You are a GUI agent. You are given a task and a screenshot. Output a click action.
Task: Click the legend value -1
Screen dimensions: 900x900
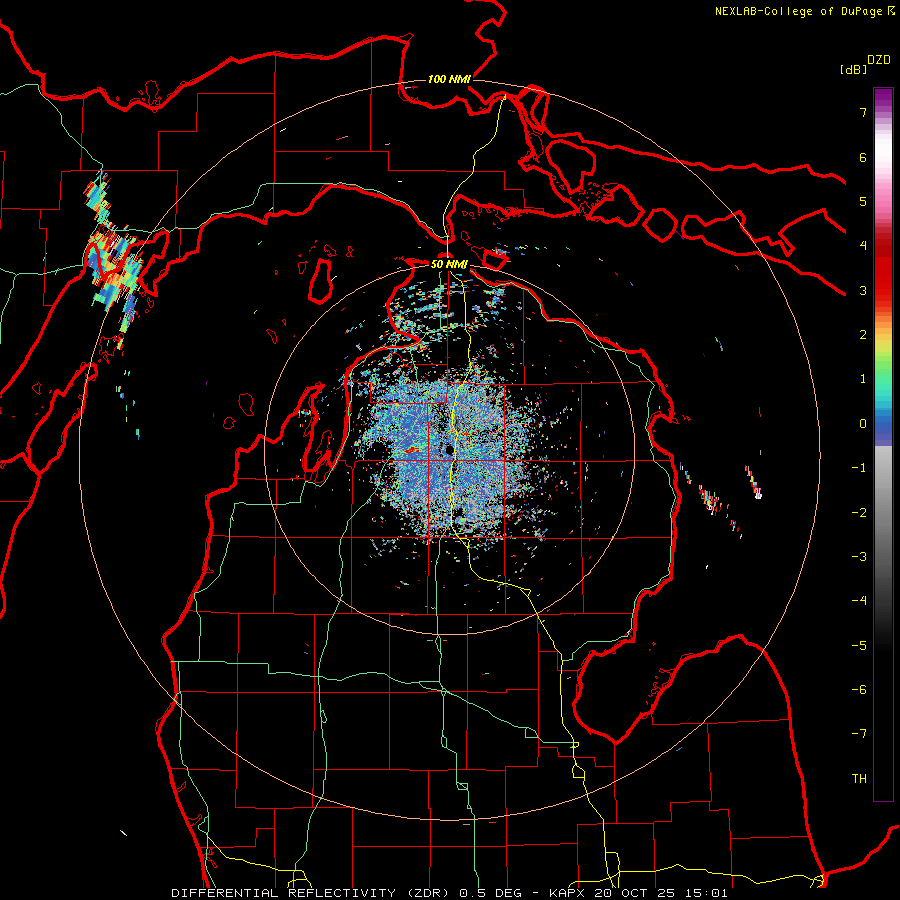point(859,468)
